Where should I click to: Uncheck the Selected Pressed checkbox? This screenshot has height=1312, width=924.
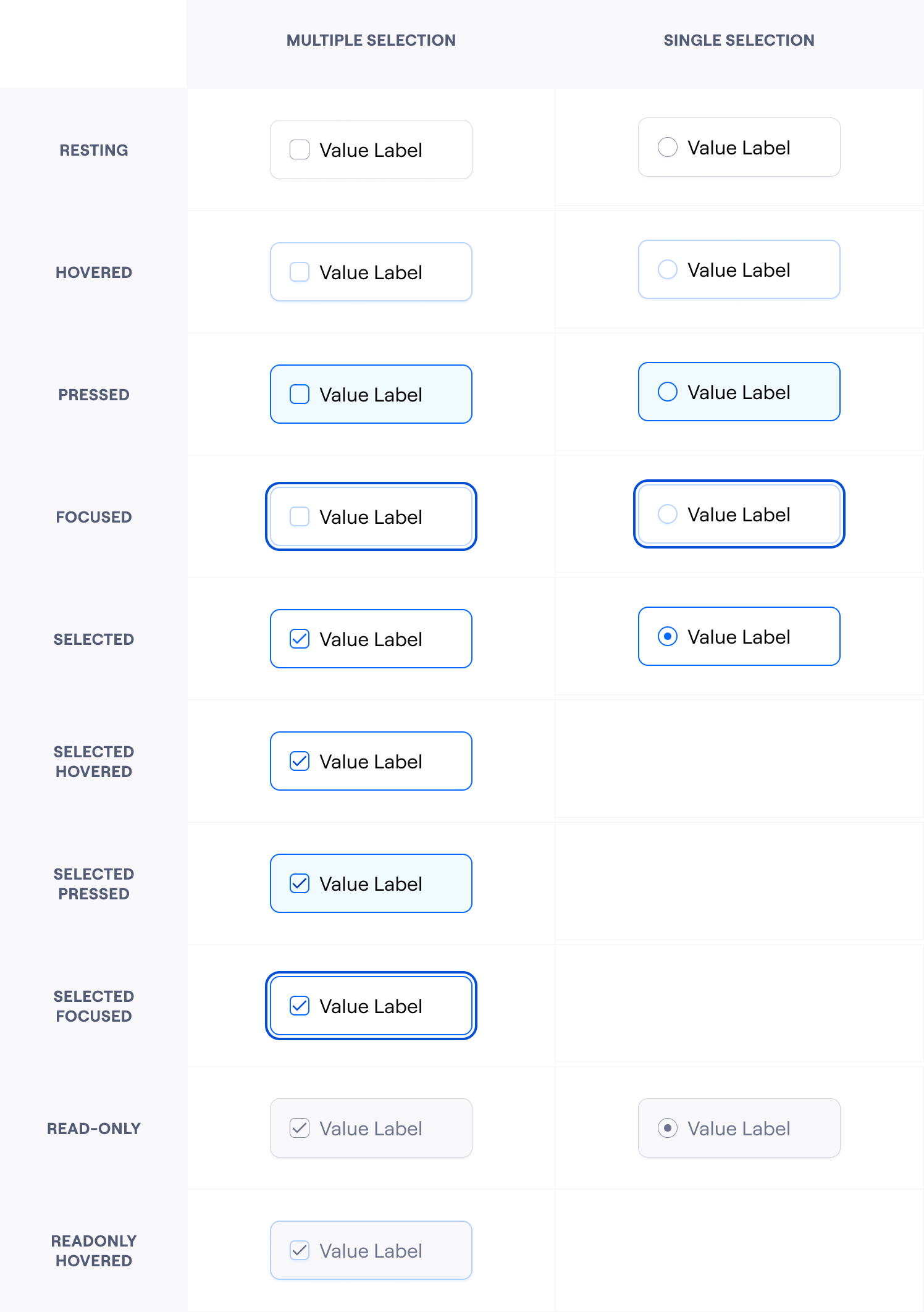300,883
